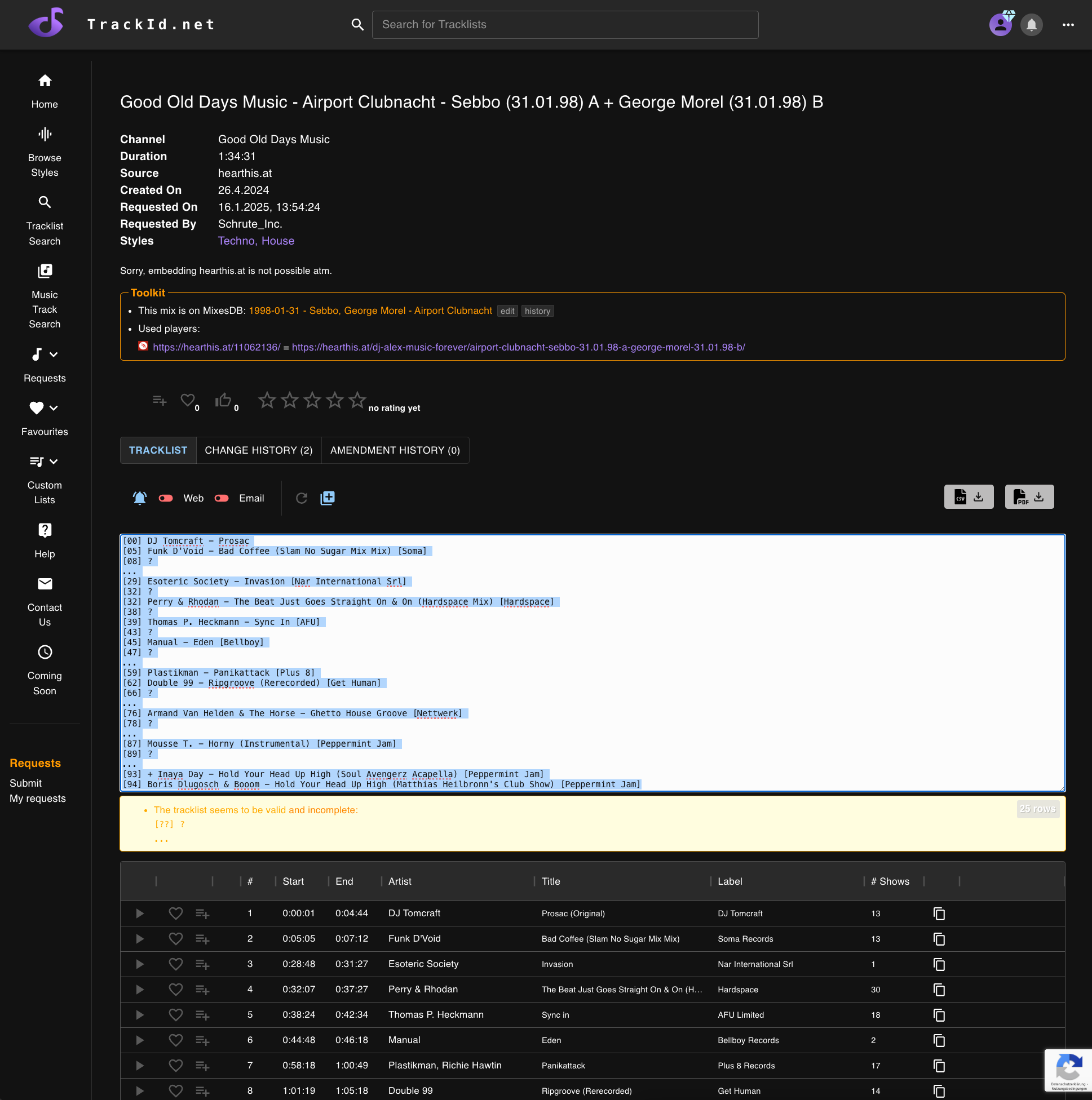Open the Help sidebar icon

[x=45, y=530]
